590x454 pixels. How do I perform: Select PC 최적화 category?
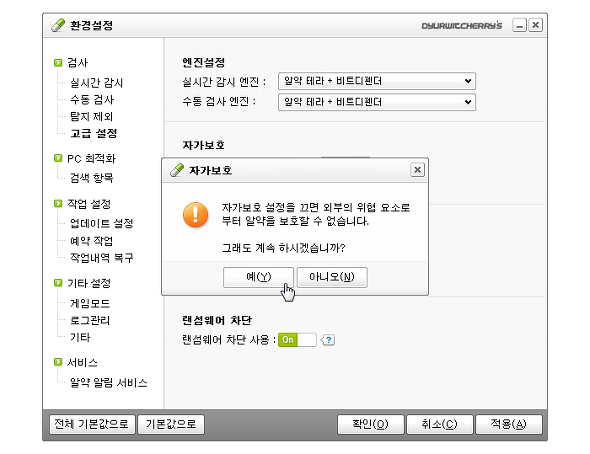(91, 158)
